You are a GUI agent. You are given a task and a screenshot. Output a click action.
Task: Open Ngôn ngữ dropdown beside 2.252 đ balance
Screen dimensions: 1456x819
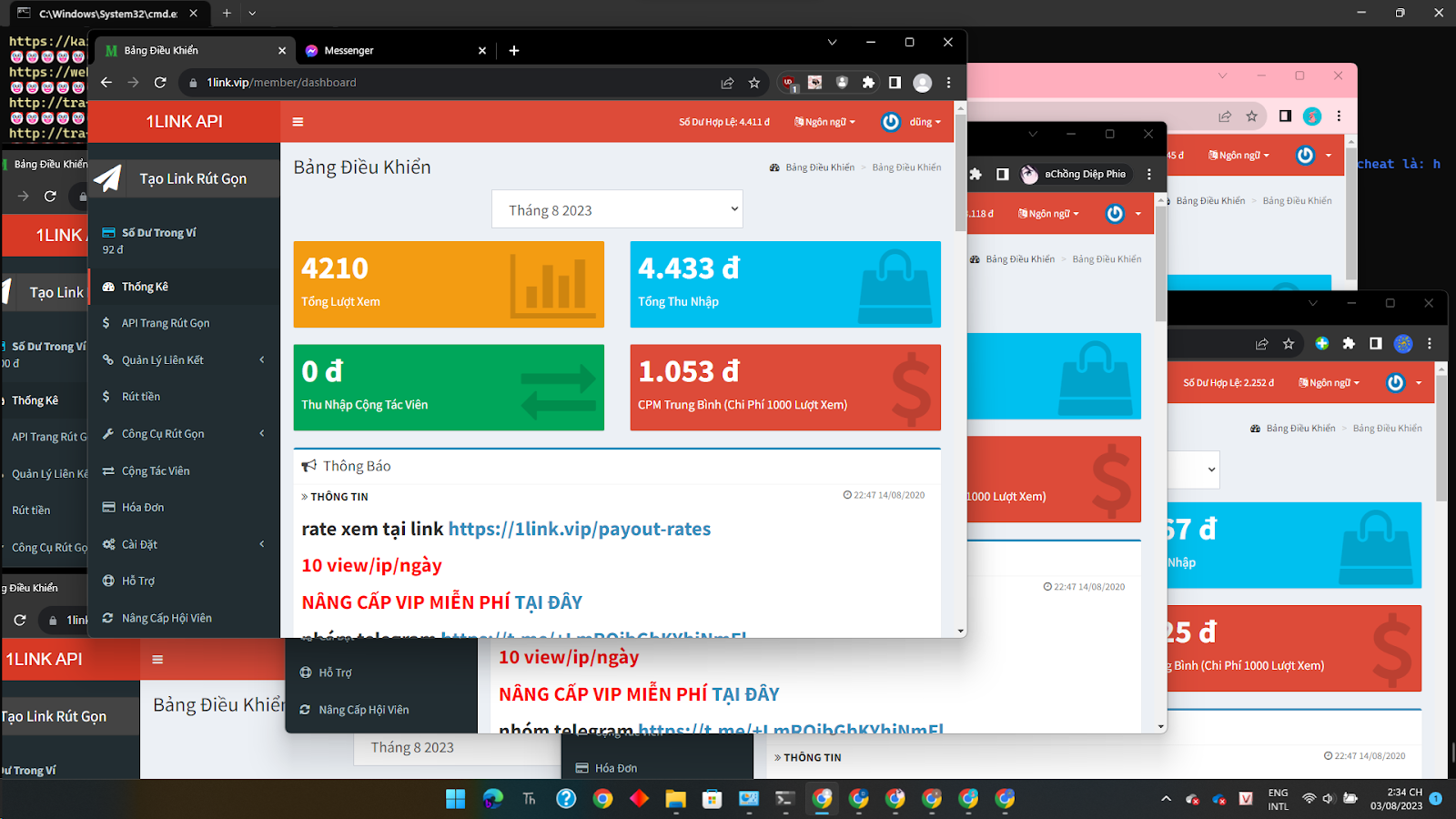pos(1329,383)
